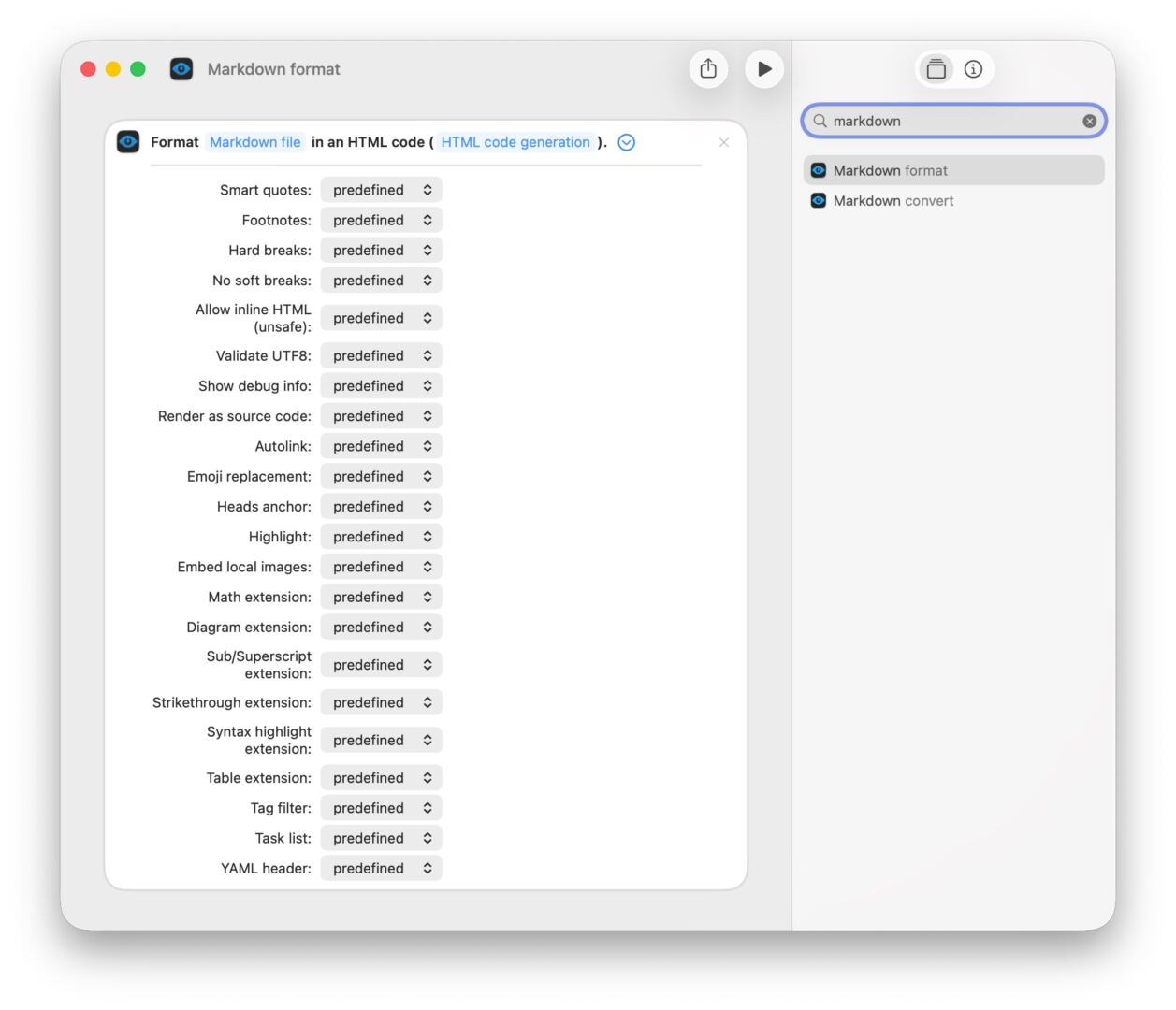Click the HTML code generation link
Image resolution: width=1176 pixels, height=1010 pixels.
[515, 141]
